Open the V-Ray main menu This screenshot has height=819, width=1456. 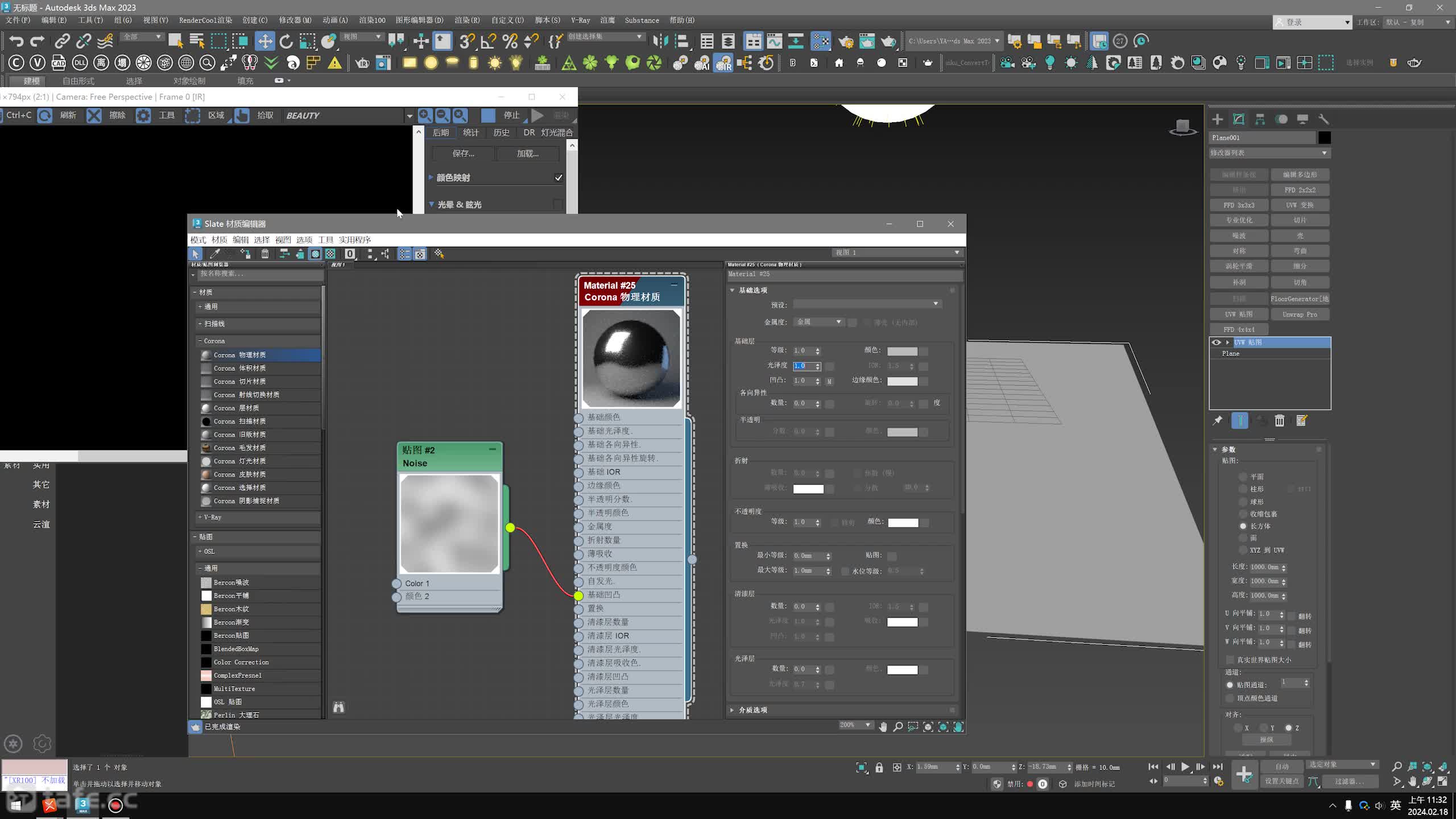pos(580,20)
